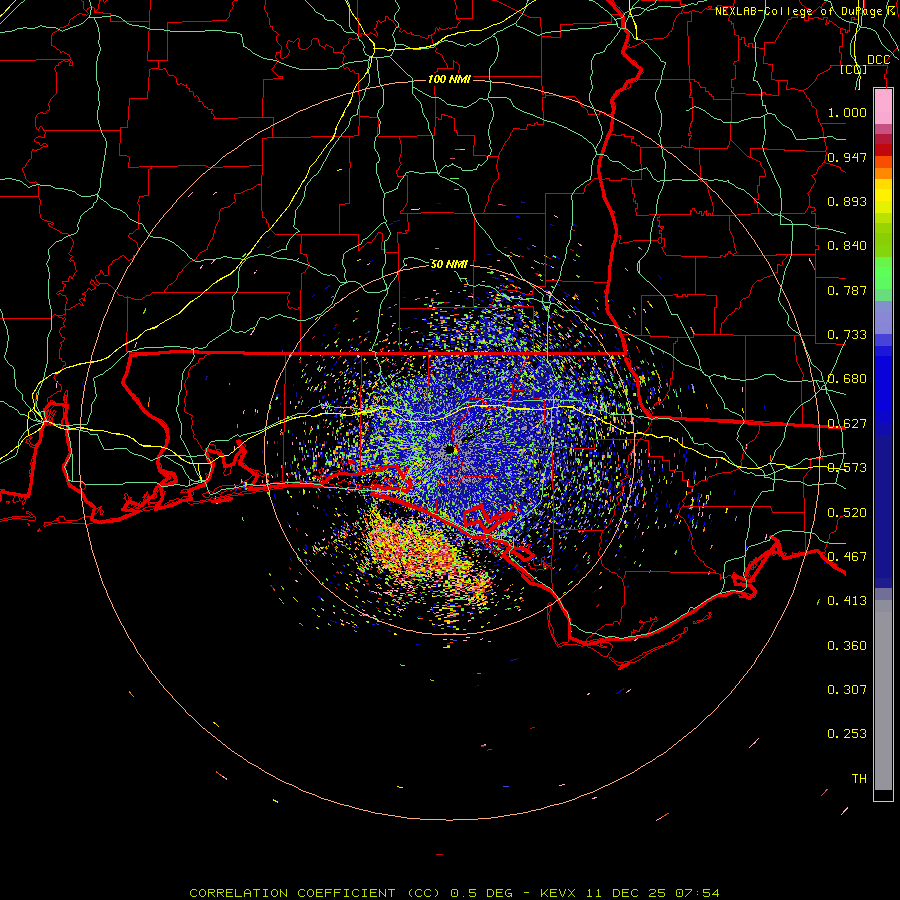Screen dimensions: 900x900
Task: Click the 0.413 legend value
Action: coord(847,601)
